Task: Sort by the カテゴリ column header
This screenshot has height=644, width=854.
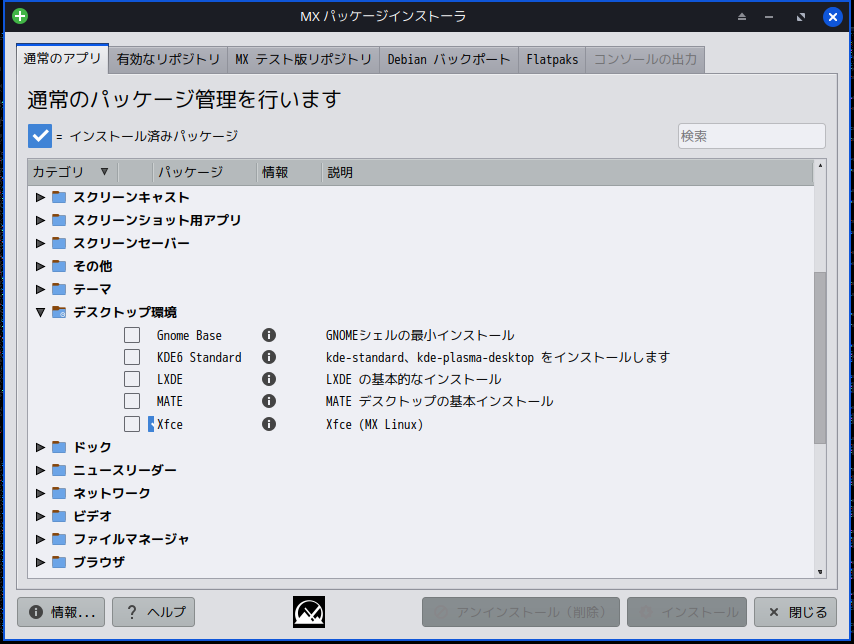Action: [72, 172]
